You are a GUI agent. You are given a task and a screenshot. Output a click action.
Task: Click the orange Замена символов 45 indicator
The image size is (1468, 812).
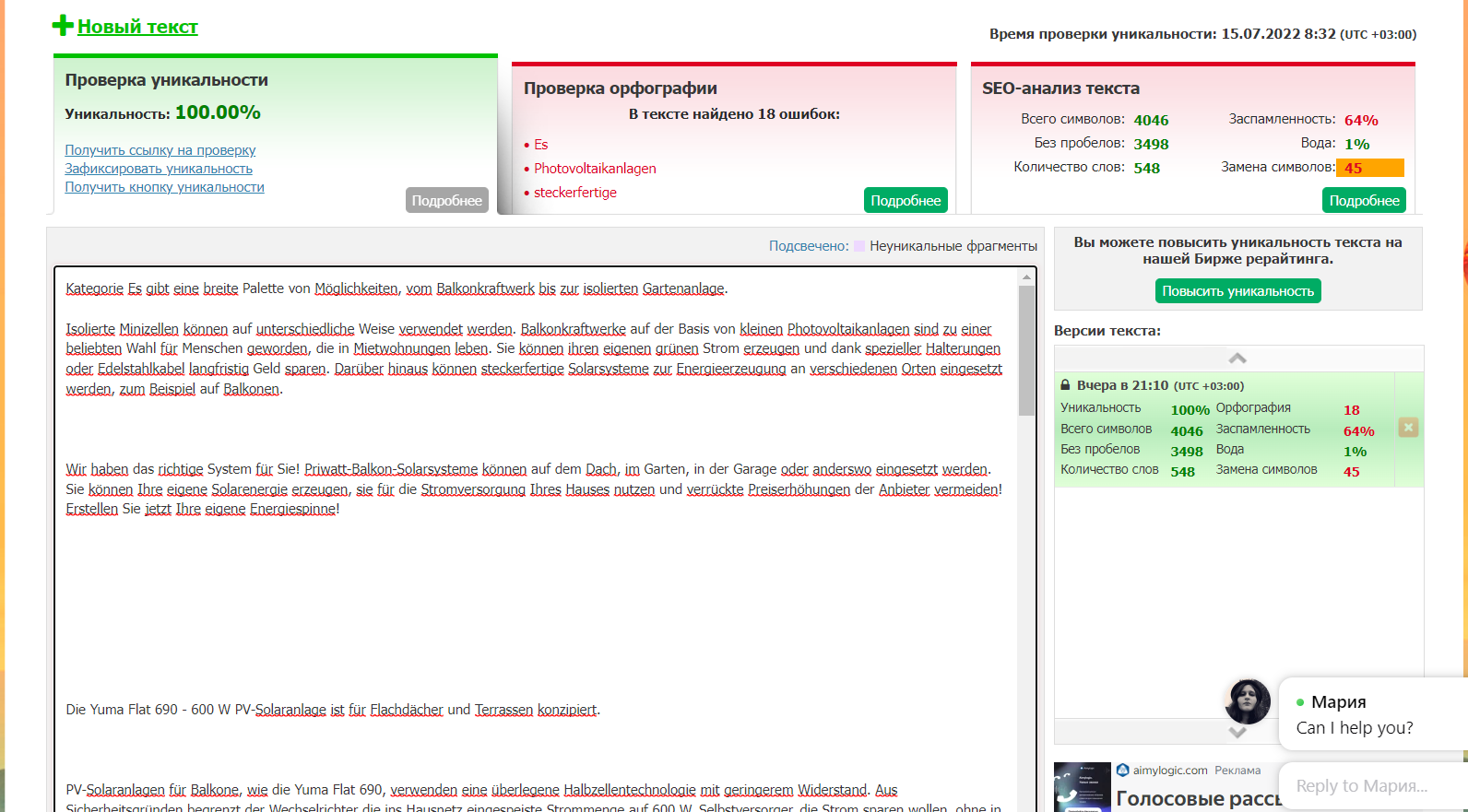tap(1370, 168)
